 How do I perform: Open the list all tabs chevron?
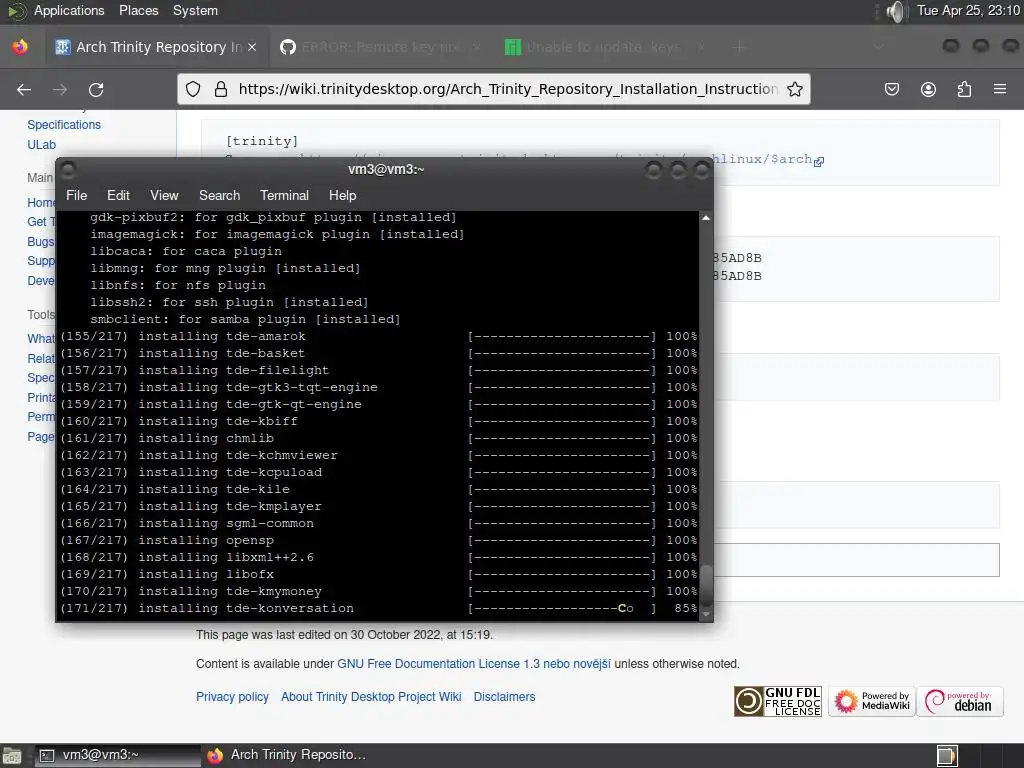point(879,47)
